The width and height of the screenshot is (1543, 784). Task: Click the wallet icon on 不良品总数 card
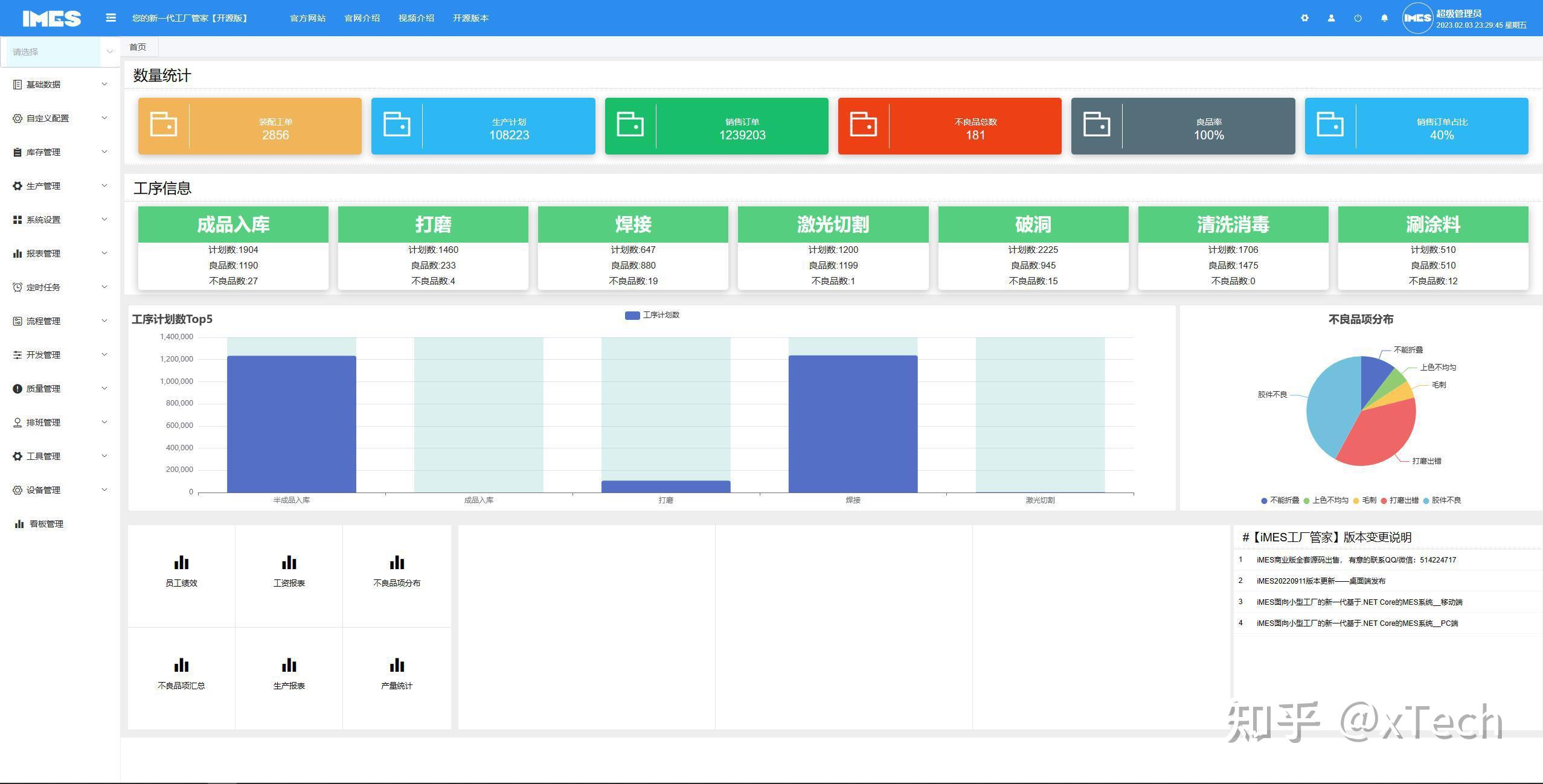[863, 124]
